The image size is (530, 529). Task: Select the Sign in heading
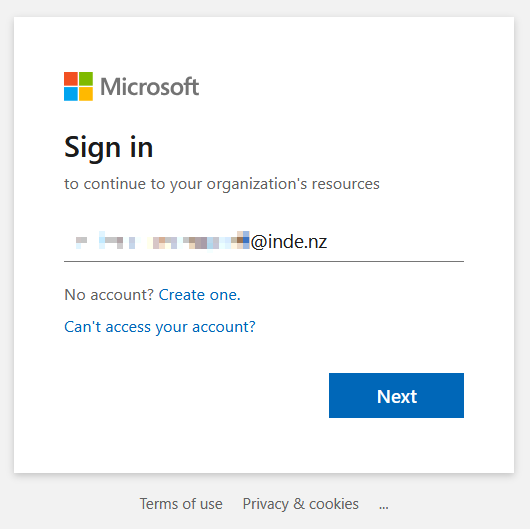tap(109, 148)
